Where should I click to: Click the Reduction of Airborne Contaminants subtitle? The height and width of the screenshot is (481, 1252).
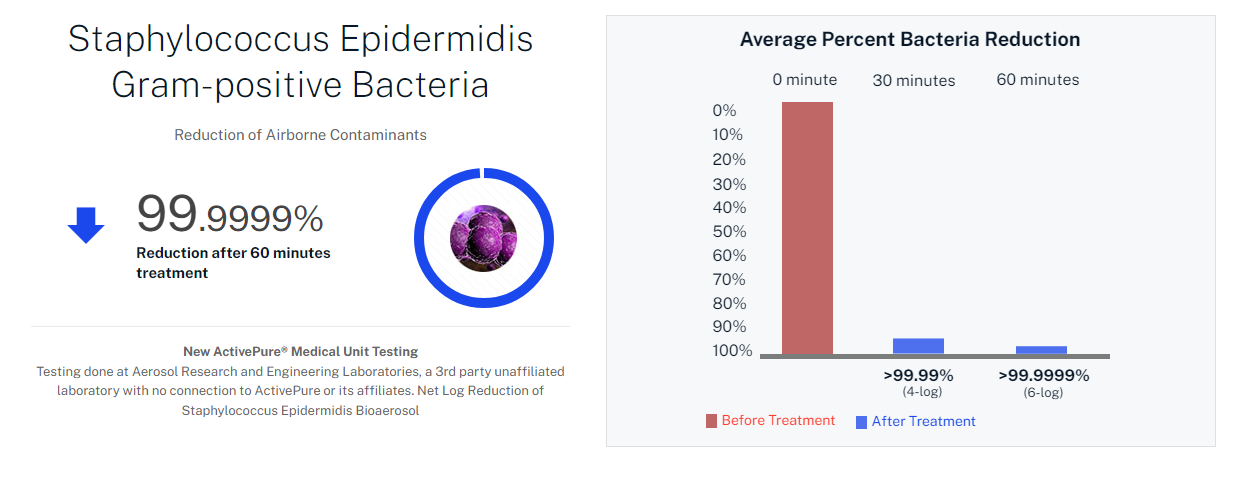point(300,135)
